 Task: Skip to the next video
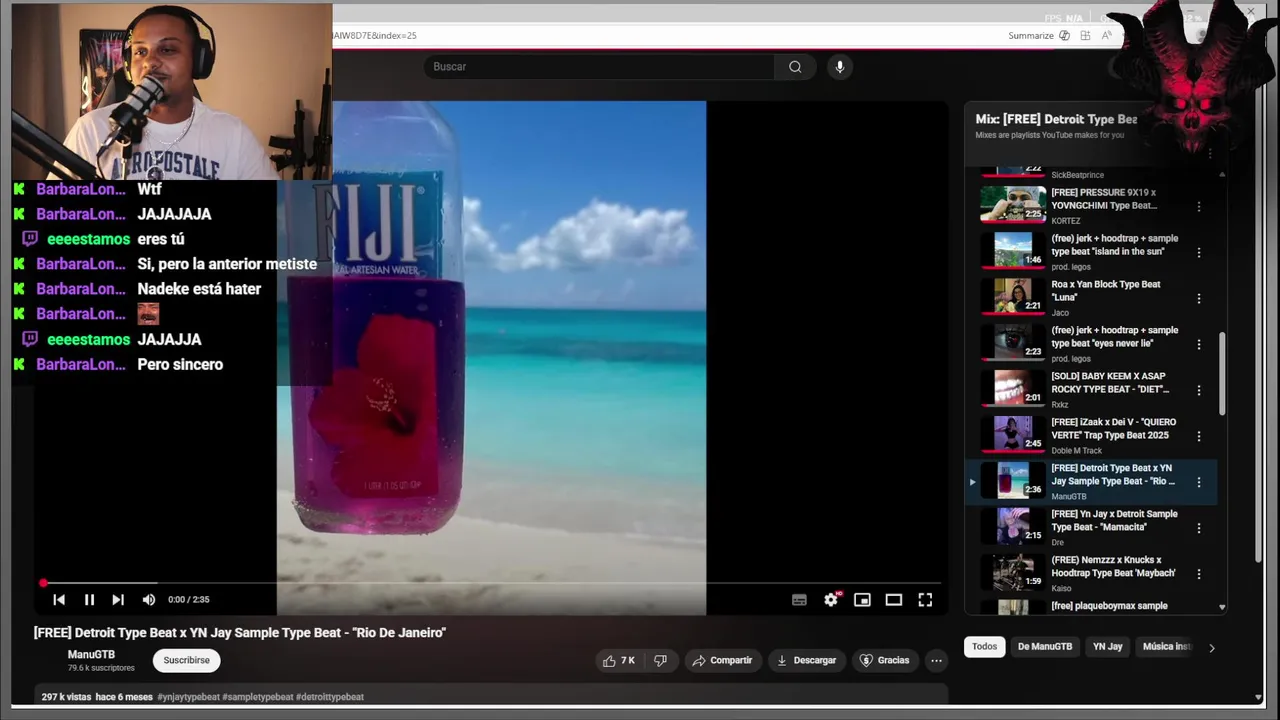118,599
